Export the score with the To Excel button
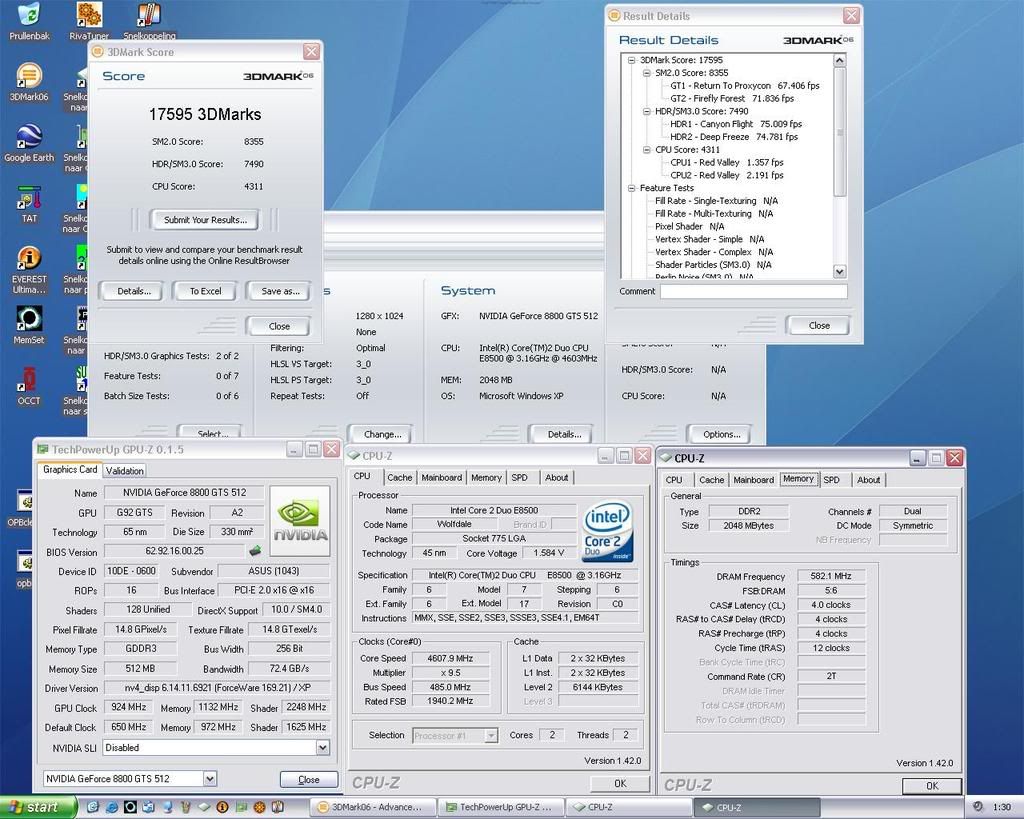Viewport: 1024px width, 819px height. tap(205, 291)
